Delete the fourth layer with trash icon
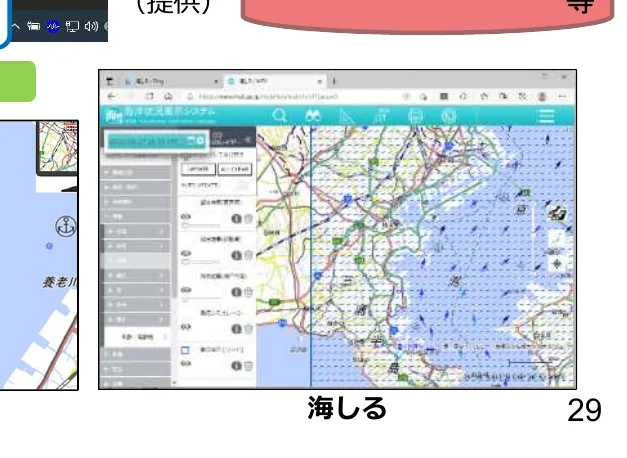Screen dimensions: 627x458 pyautogui.click(x=248, y=329)
